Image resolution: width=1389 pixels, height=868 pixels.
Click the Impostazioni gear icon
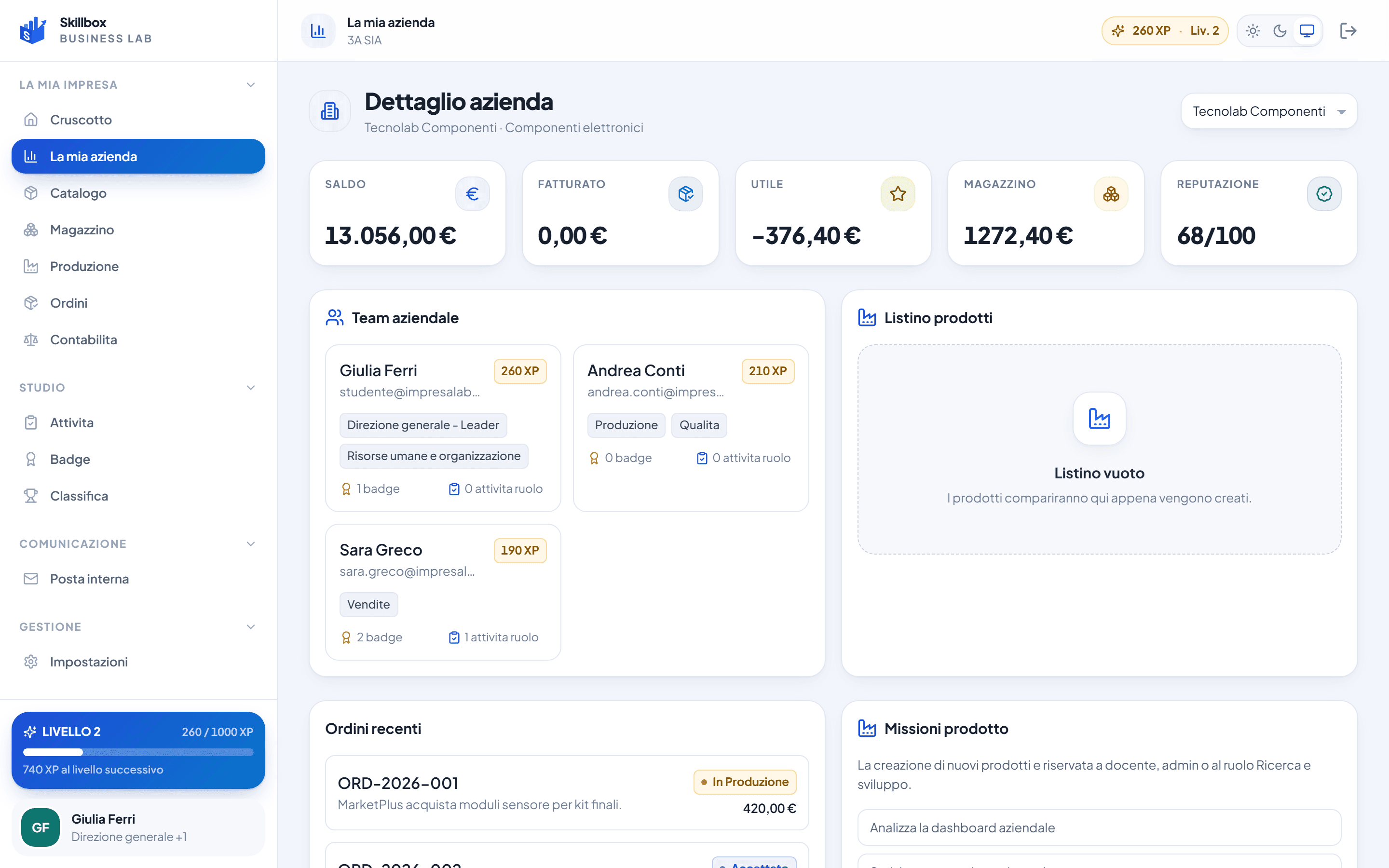point(31,662)
